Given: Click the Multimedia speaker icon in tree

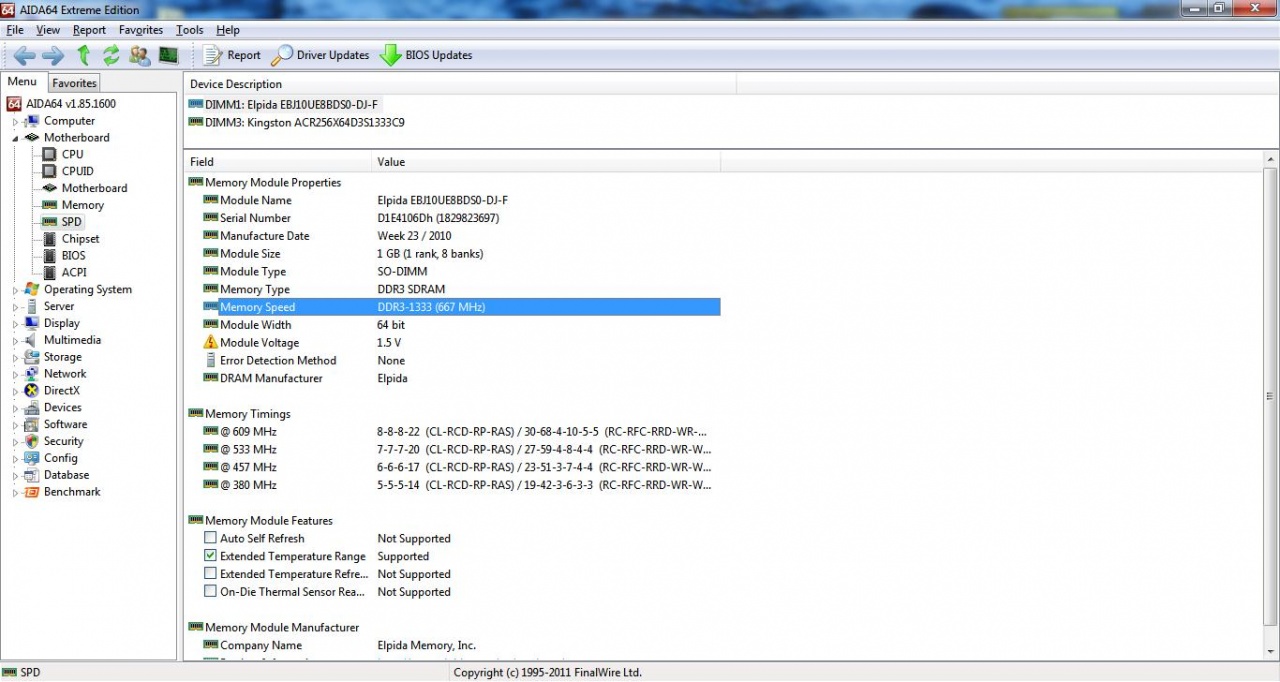Looking at the screenshot, I should [x=32, y=340].
